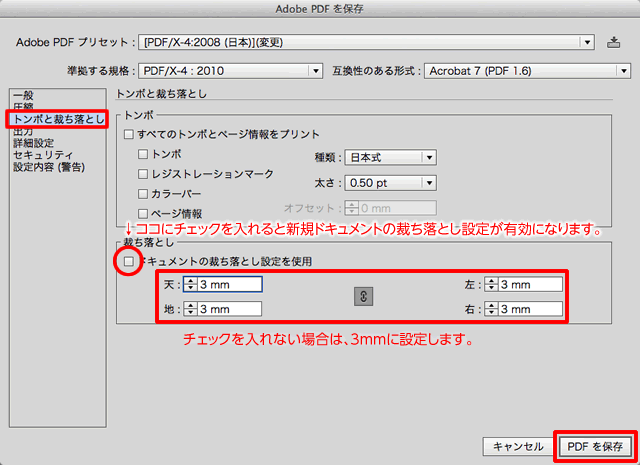Viewport: 640px width, 465px height.
Task: Toggle the link icon for bleed values
Action: click(363, 296)
